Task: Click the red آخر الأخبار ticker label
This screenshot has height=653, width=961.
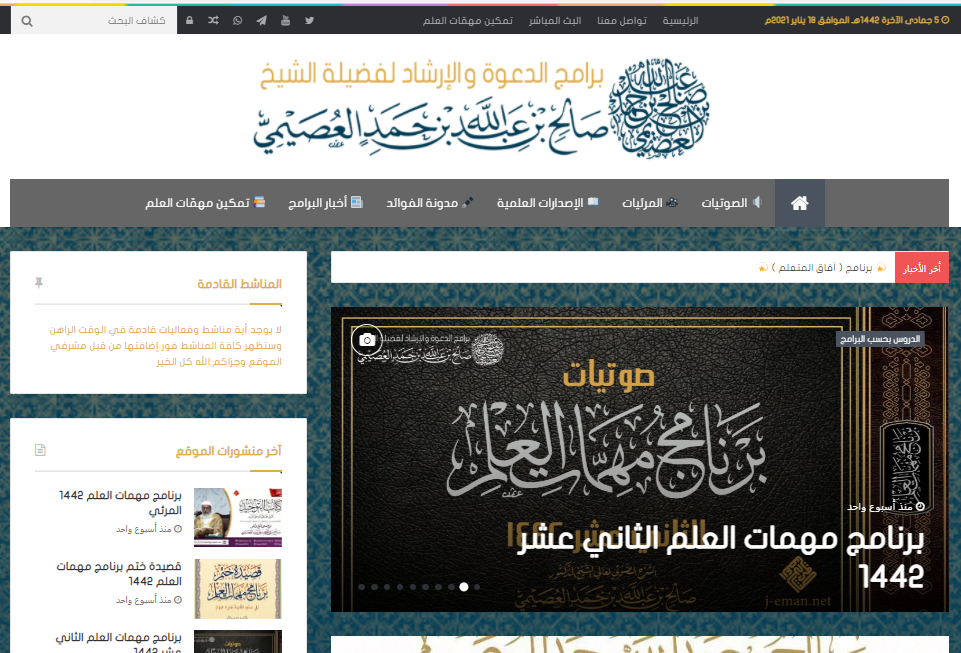Action: point(922,268)
